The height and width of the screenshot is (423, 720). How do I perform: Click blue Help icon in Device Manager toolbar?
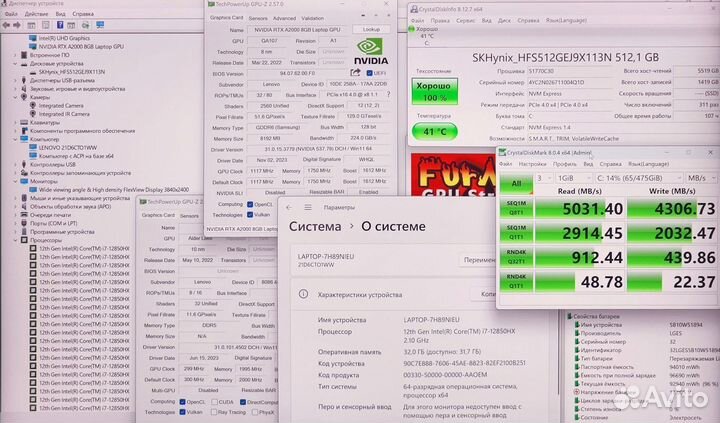60,25
